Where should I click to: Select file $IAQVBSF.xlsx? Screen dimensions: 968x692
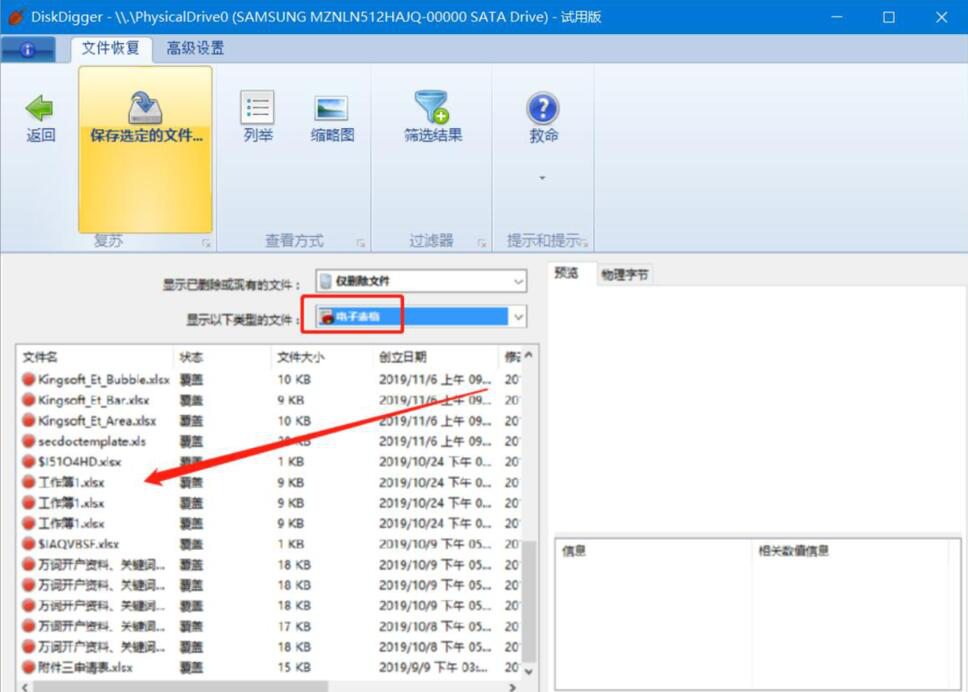tap(78, 544)
